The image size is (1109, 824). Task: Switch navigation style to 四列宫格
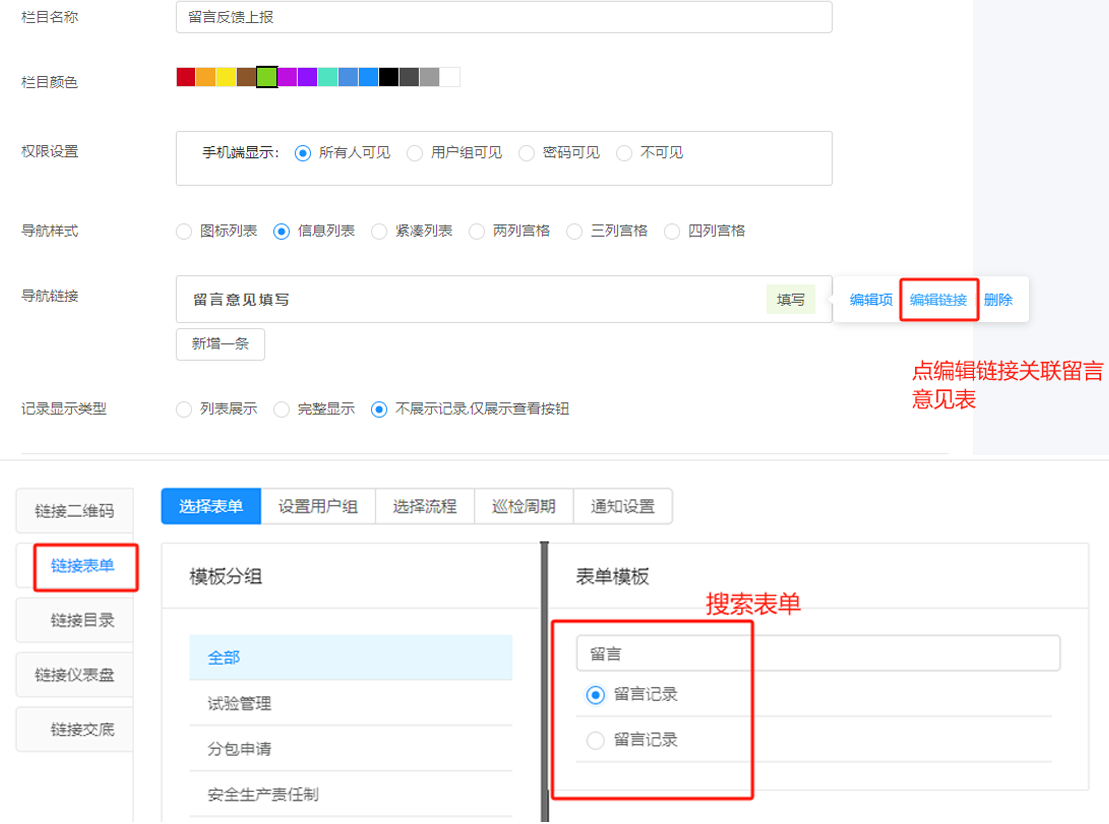(672, 231)
